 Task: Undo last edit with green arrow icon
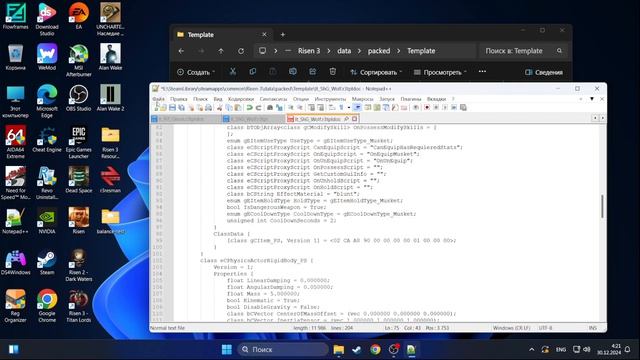tap(250, 107)
